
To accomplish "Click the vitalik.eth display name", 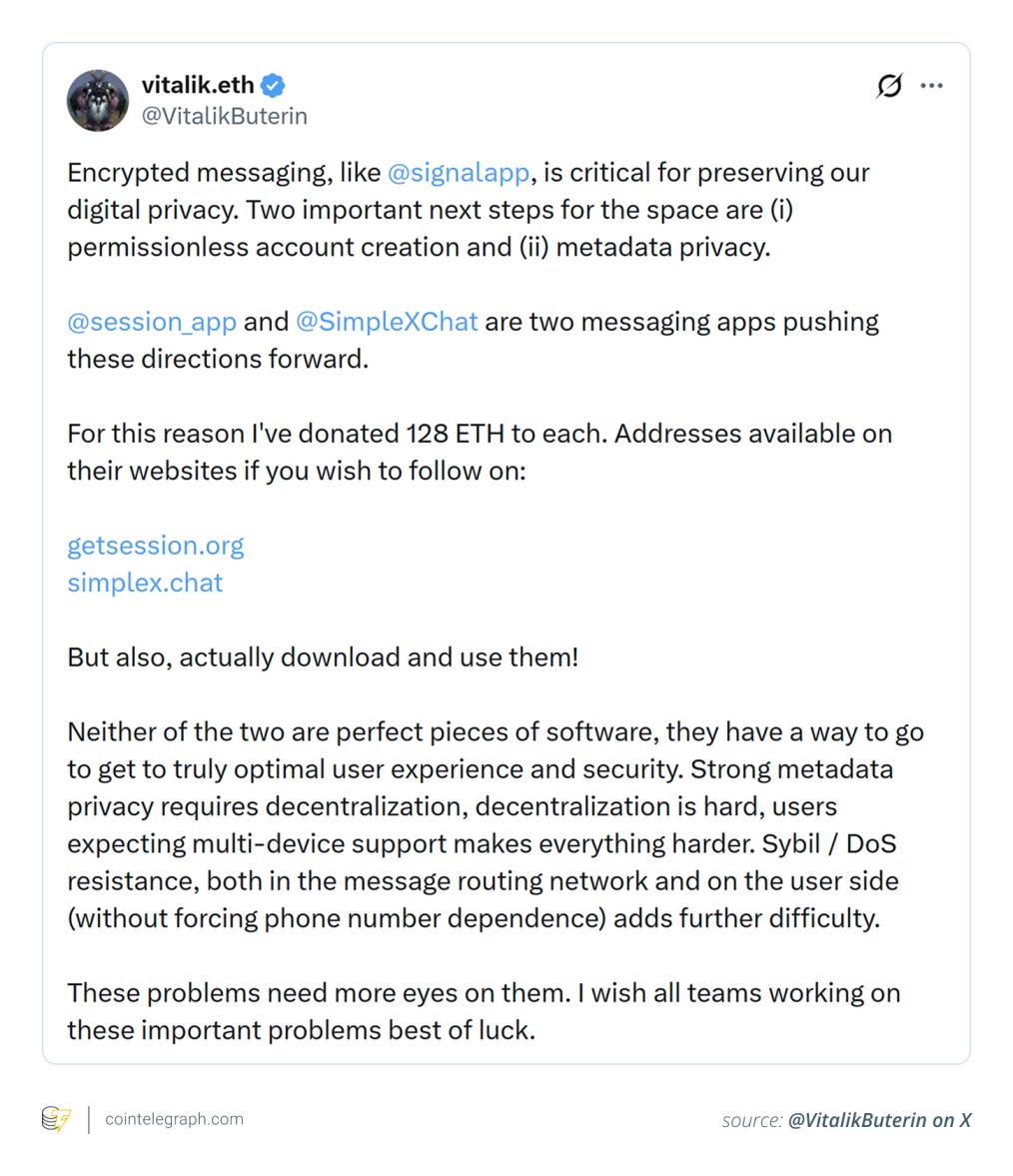I will (198, 85).
